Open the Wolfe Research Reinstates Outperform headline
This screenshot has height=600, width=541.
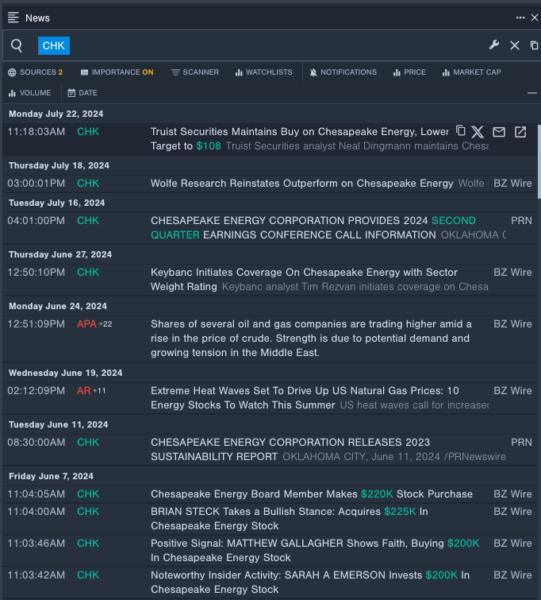tap(302, 183)
